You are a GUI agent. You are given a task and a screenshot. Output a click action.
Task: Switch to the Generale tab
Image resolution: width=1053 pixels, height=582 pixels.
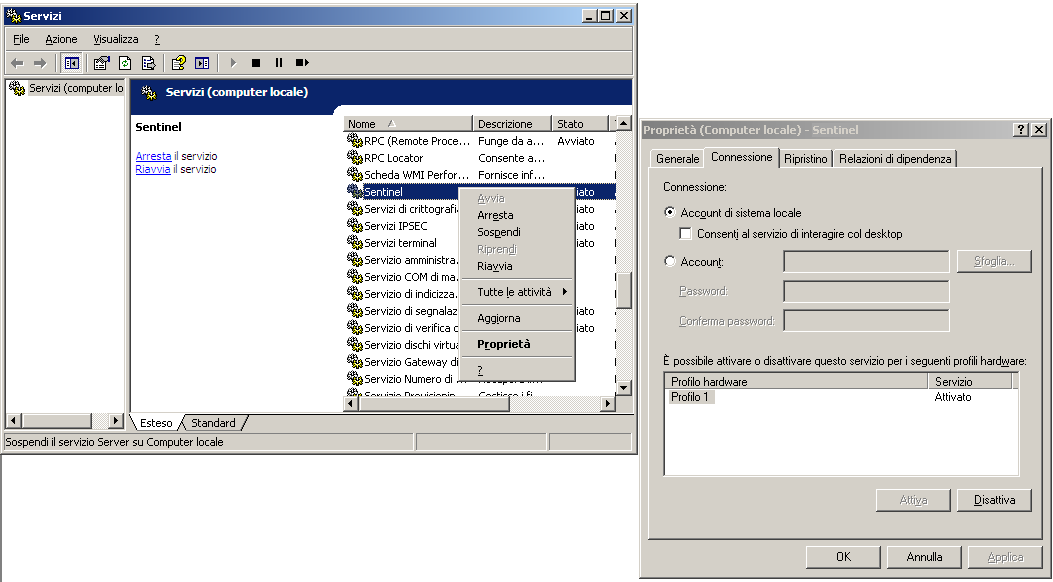point(678,159)
